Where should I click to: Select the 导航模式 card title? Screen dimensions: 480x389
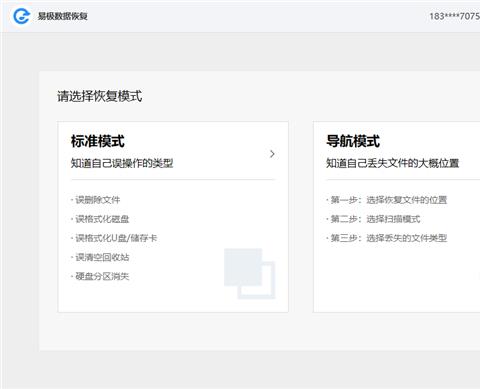[x=353, y=141]
